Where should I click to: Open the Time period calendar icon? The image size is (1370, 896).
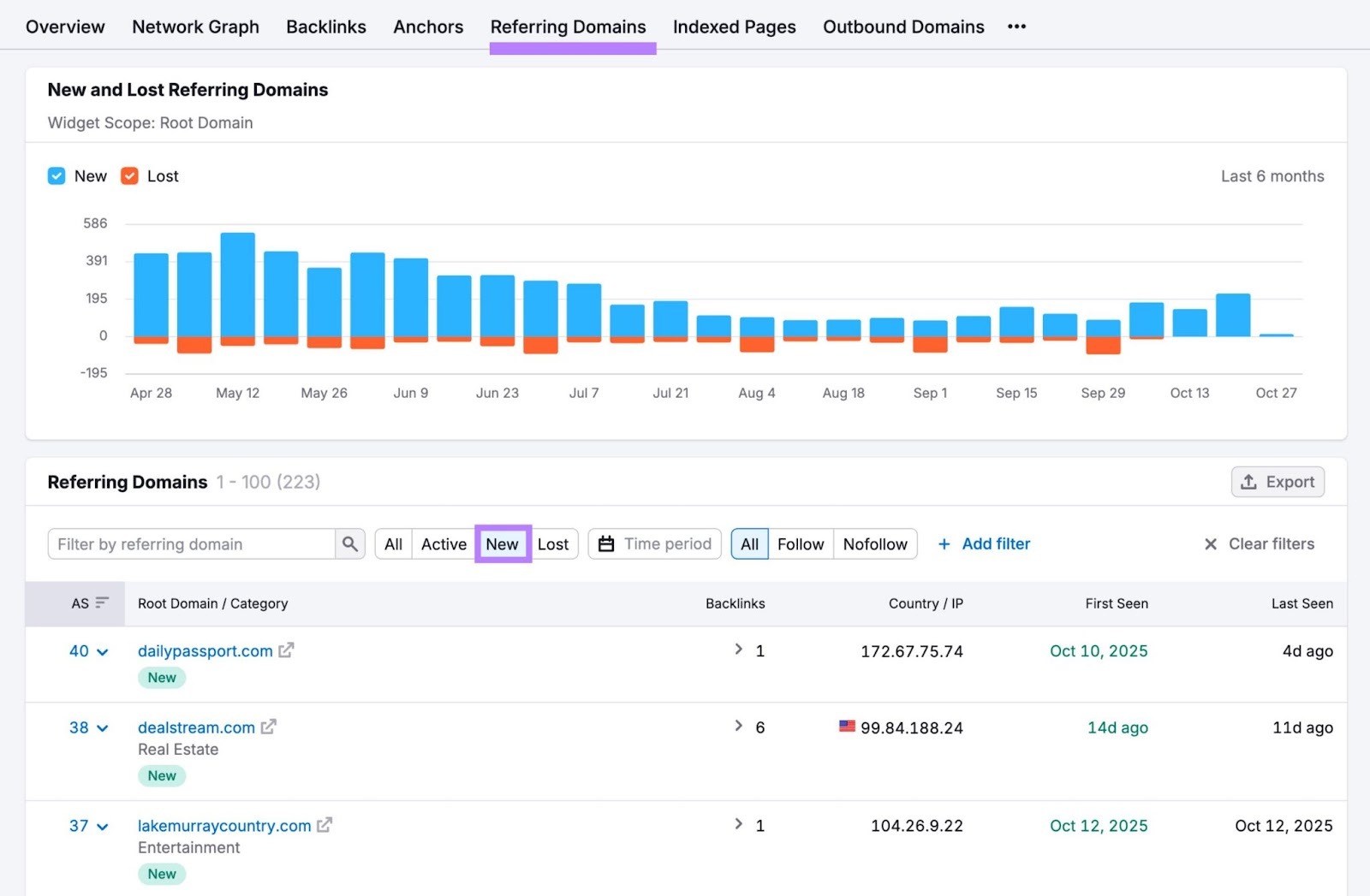[606, 543]
